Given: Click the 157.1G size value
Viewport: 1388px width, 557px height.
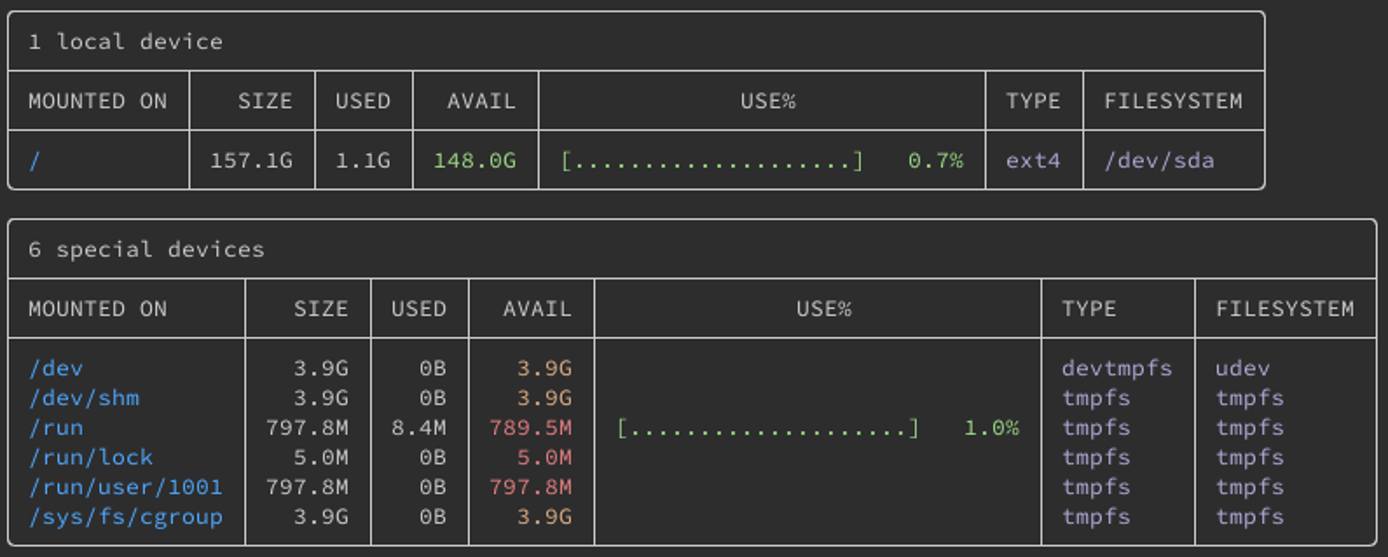Looking at the screenshot, I should coord(251,161).
